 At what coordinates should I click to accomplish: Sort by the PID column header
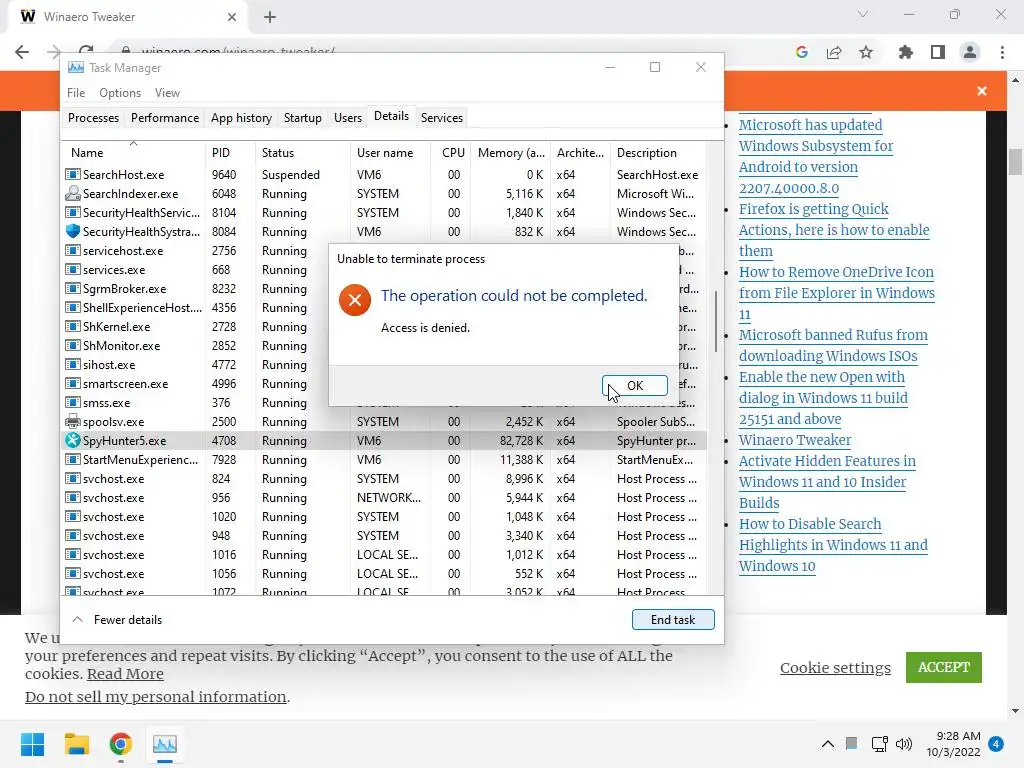coord(229,152)
